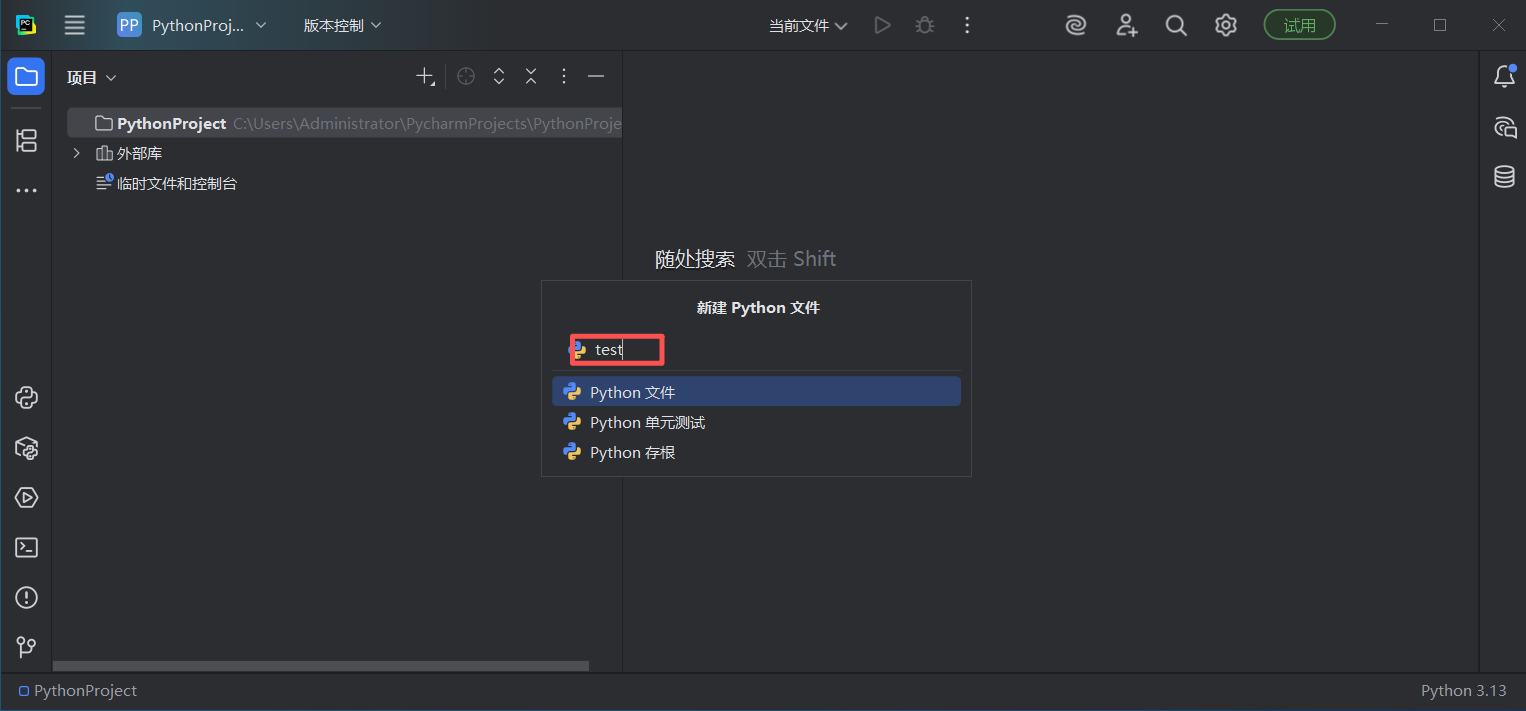1526x711 pixels.
Task: Click the 新建 Python 文件 dialog title
Action: (758, 308)
